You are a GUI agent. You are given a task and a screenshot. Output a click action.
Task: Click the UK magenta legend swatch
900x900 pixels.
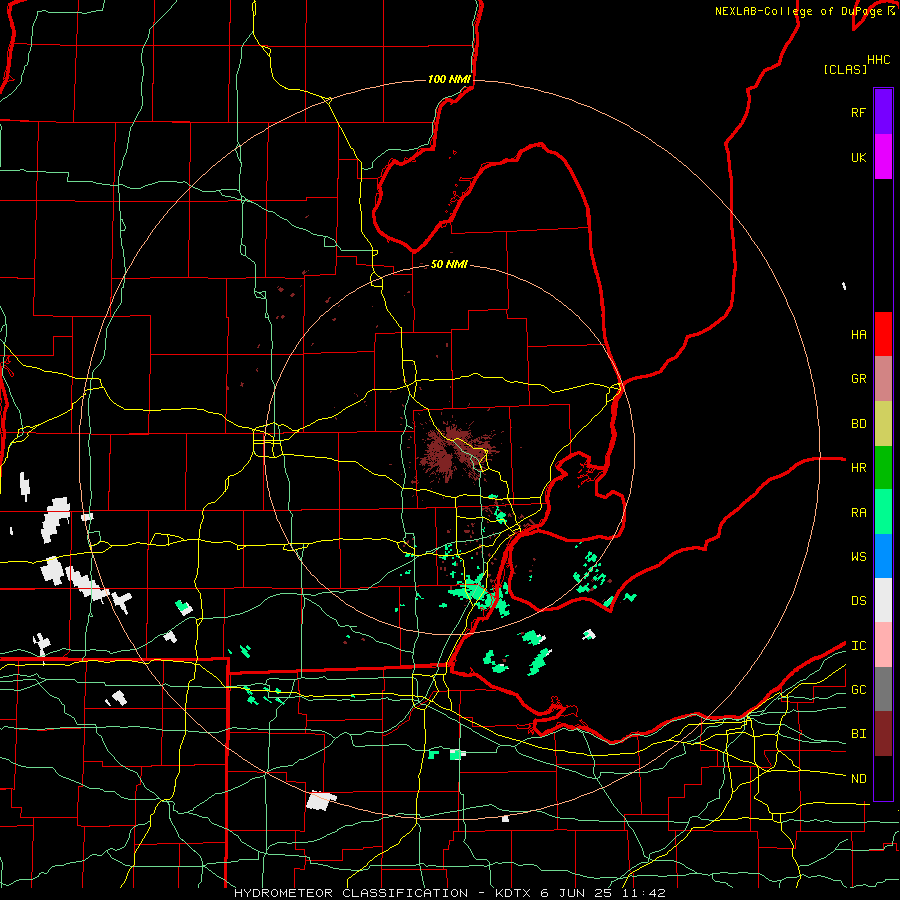pyautogui.click(x=883, y=157)
